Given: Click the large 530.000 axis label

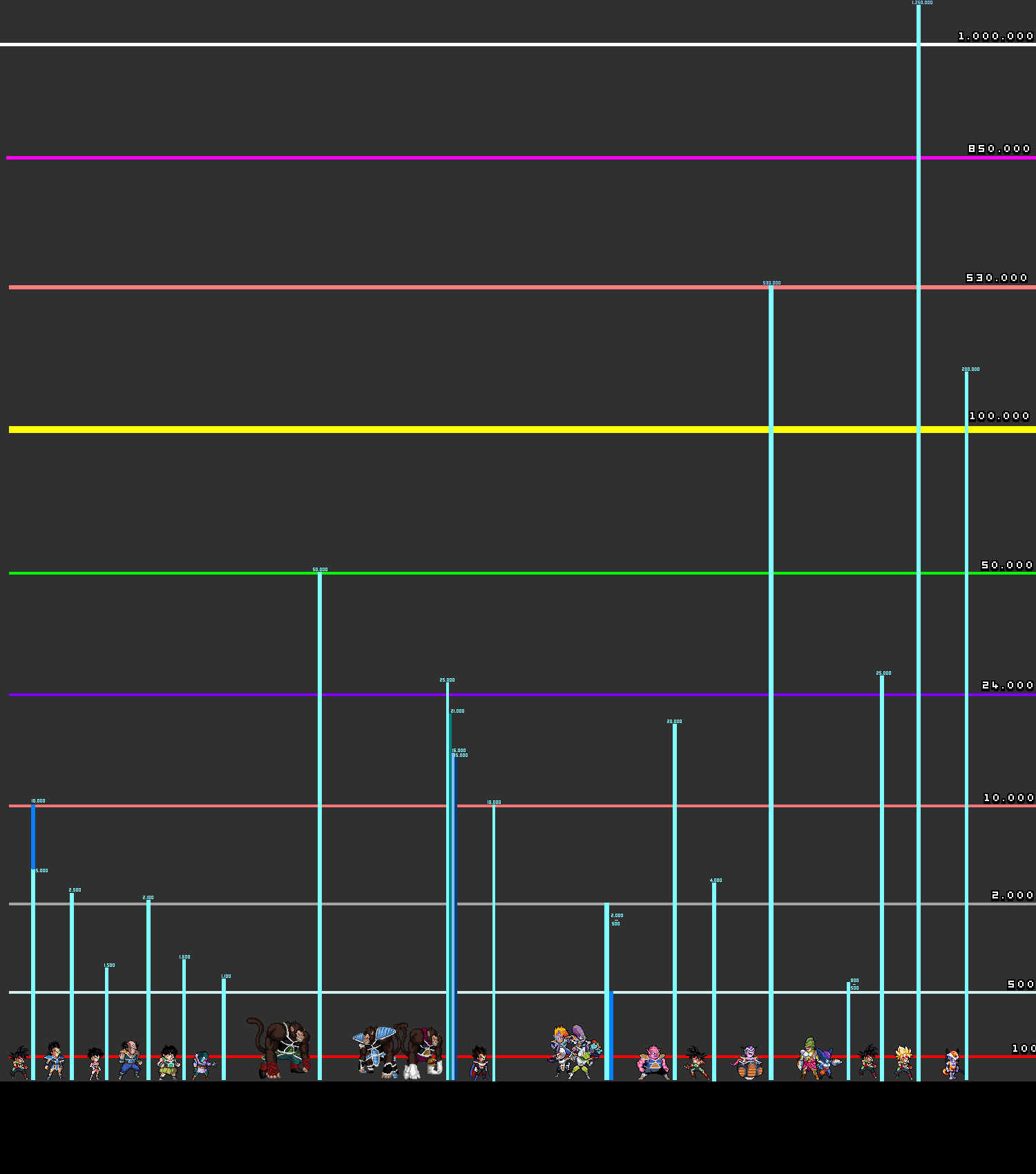Looking at the screenshot, I should coord(997,278).
